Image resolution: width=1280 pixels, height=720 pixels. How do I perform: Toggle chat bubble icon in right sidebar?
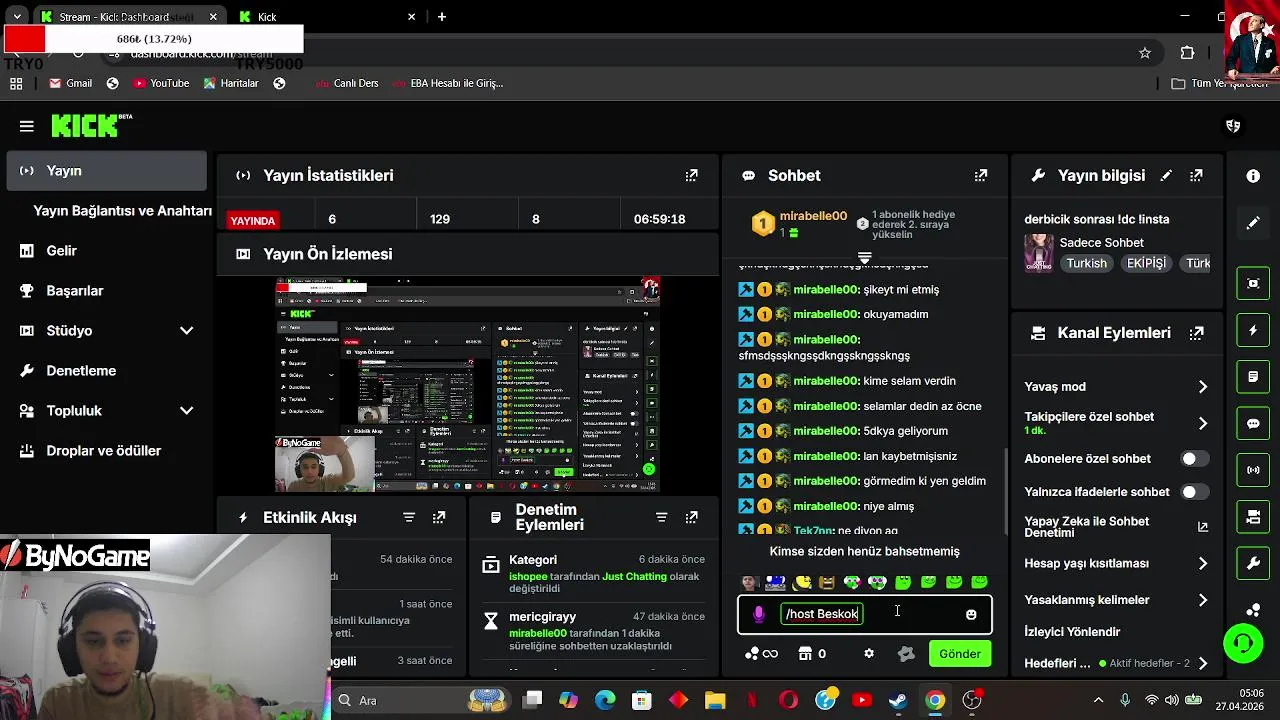[1253, 423]
